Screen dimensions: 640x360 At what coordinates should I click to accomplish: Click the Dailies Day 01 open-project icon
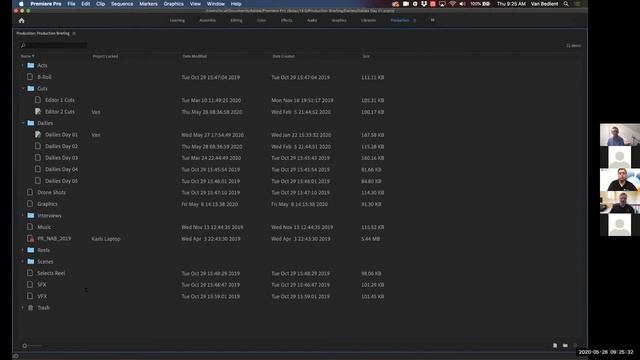[38, 134]
